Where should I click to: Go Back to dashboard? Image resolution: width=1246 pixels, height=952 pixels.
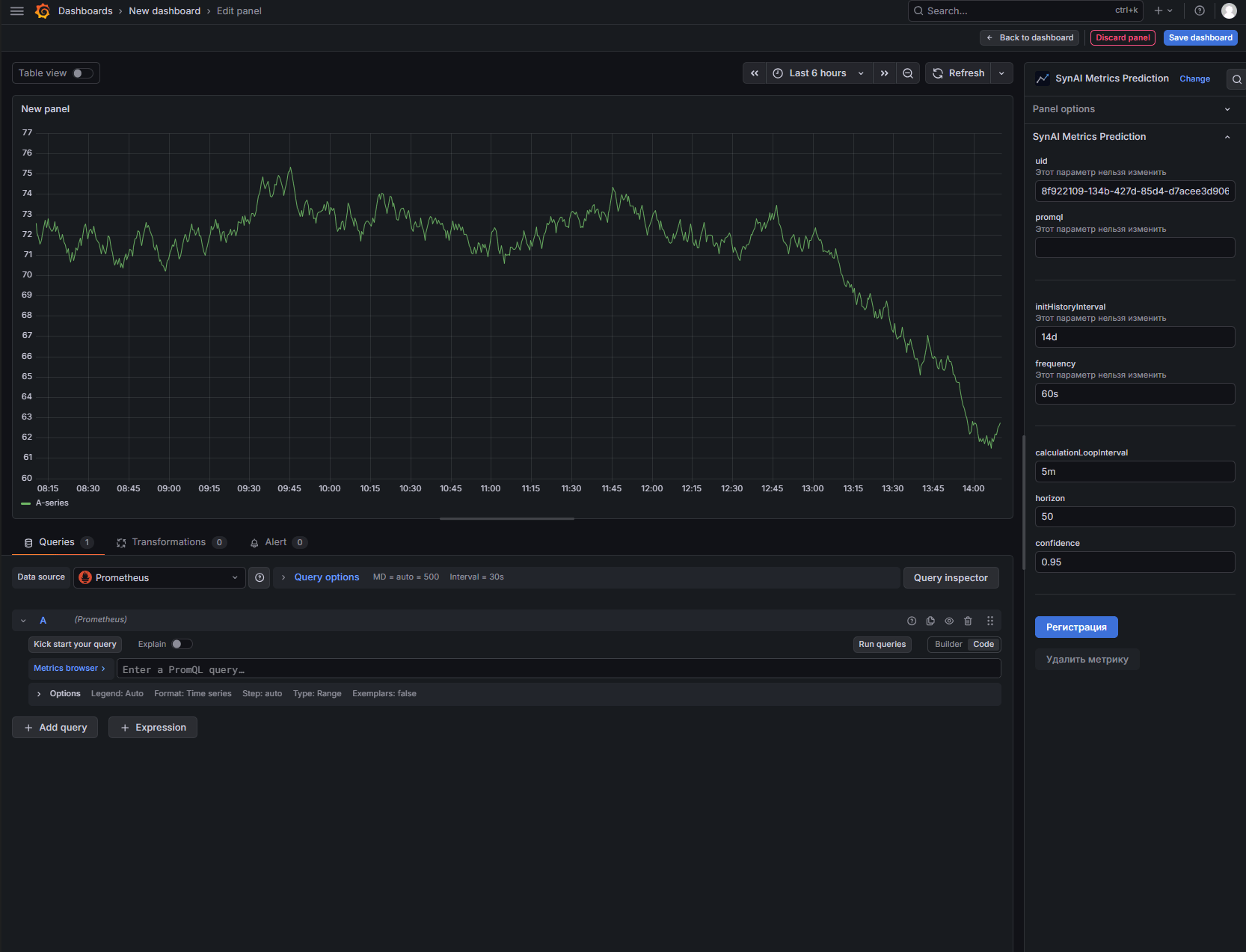pos(1030,38)
